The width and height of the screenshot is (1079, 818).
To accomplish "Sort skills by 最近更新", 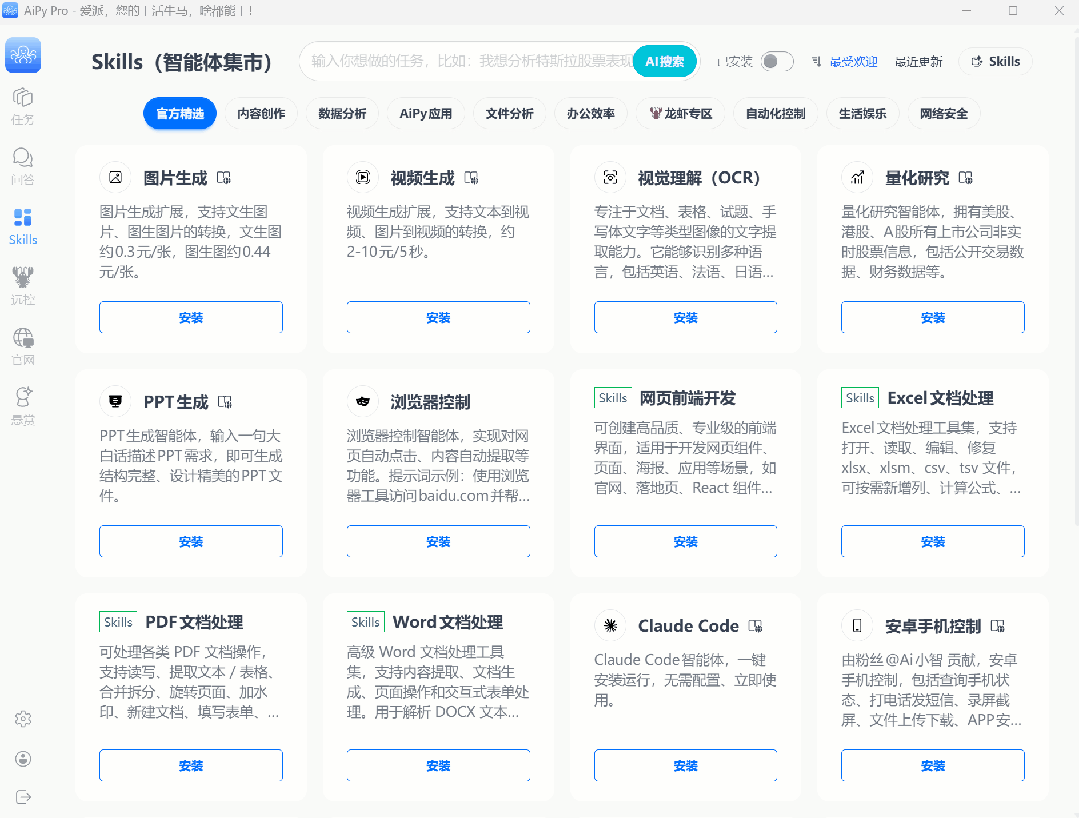I will coord(919,62).
